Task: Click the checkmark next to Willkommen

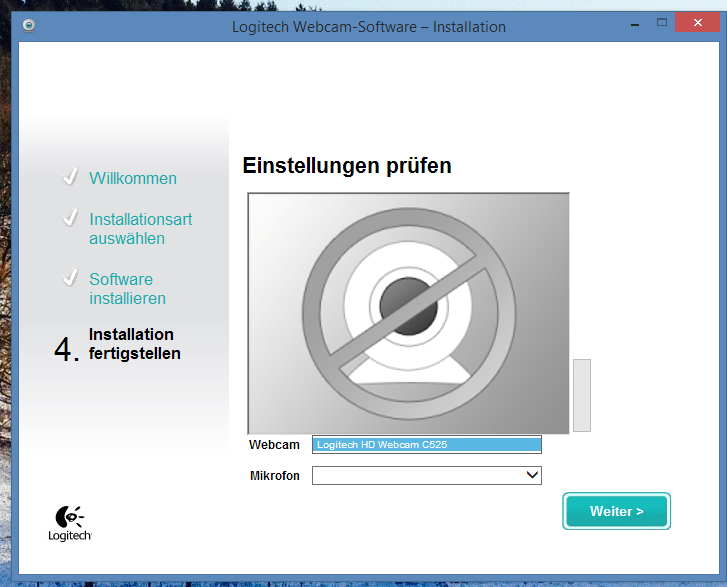Action: click(70, 177)
